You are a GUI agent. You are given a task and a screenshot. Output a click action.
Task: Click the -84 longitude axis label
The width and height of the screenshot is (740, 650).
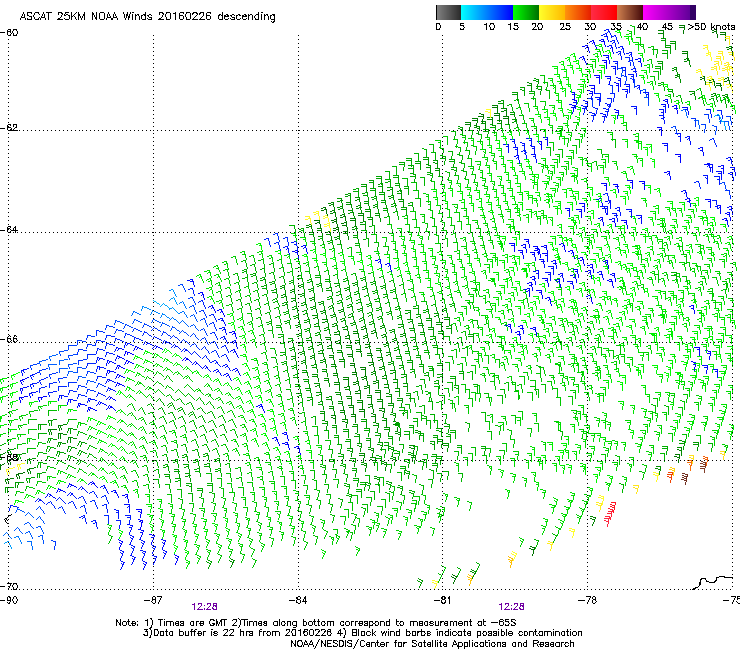(297, 600)
